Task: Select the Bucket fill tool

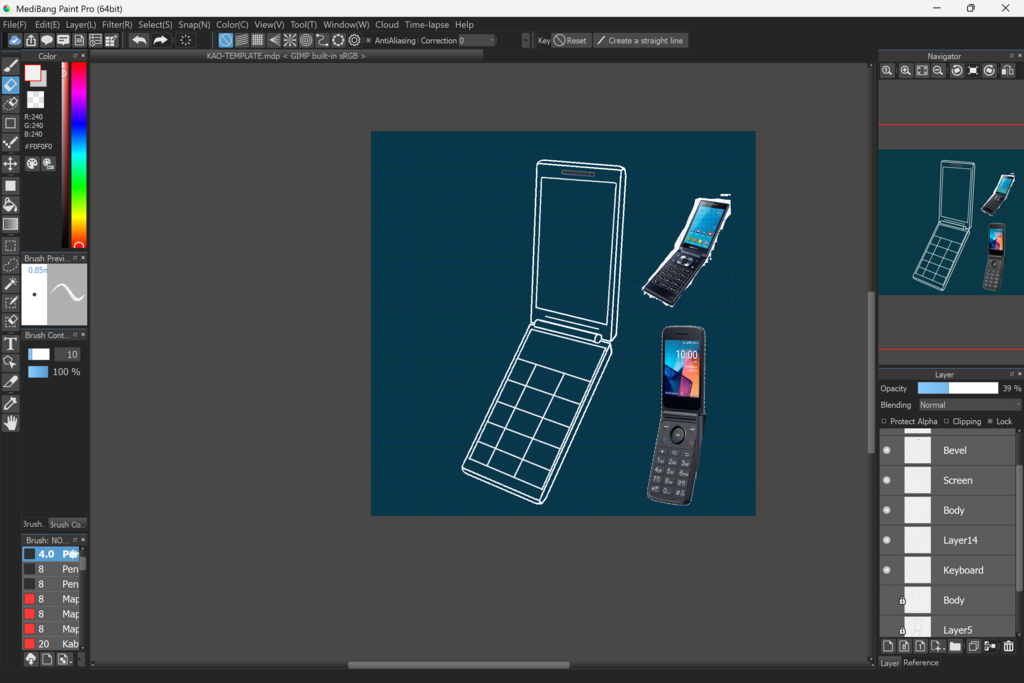Action: tap(10, 204)
